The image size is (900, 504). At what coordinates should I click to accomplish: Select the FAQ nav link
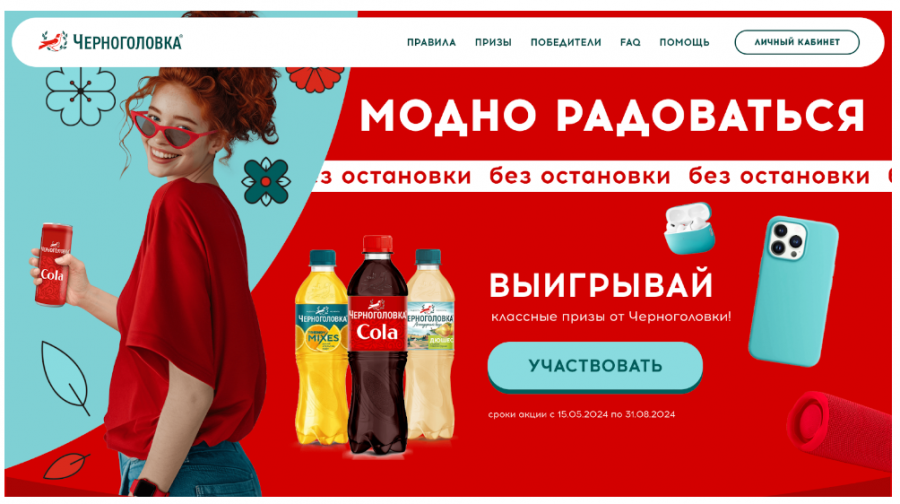[630, 42]
